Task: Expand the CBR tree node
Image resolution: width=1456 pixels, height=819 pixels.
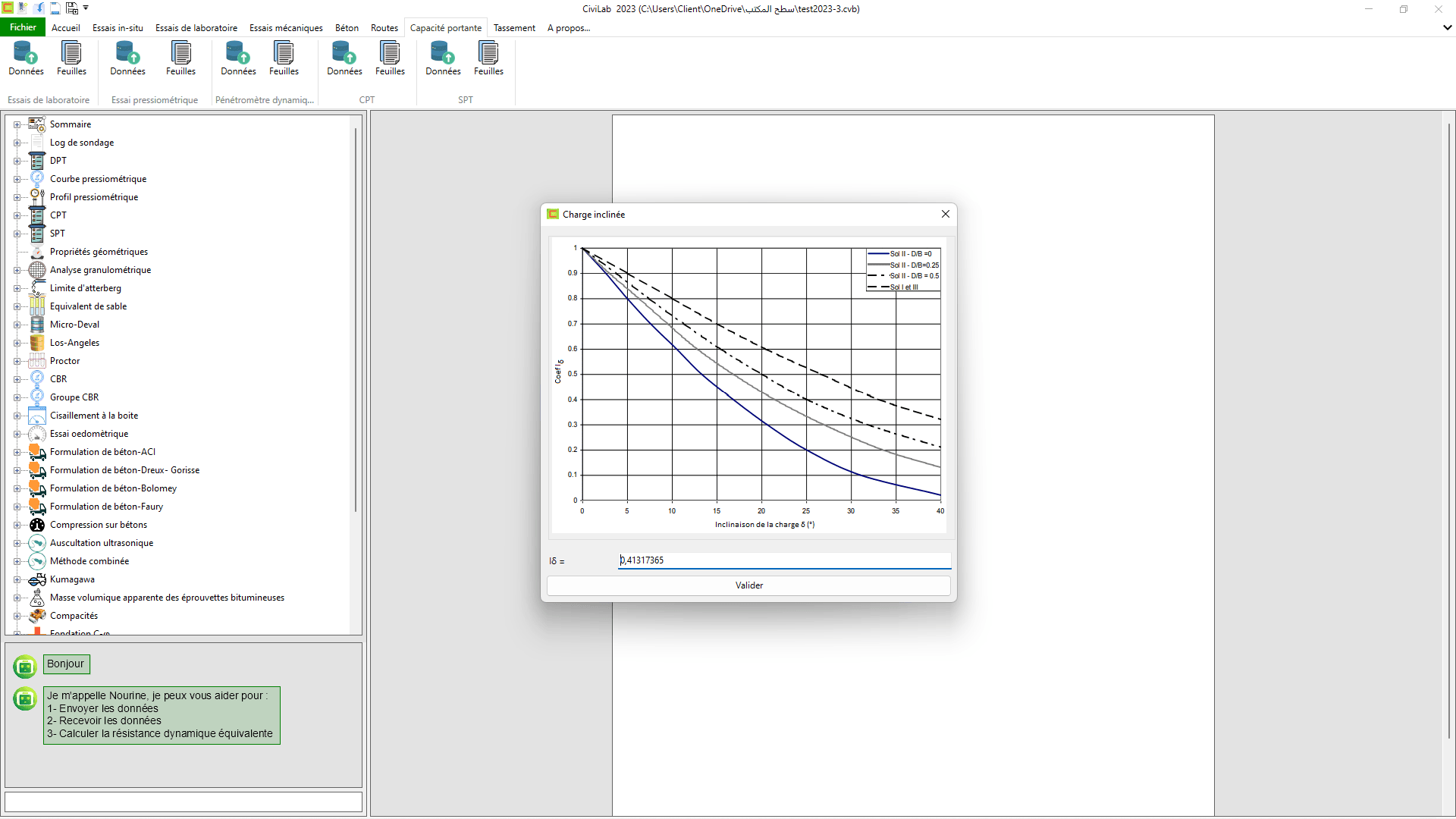Action: tap(17, 379)
